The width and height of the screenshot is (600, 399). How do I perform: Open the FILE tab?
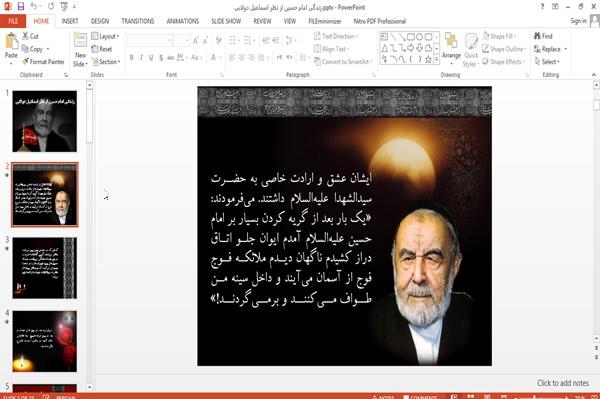click(13, 21)
